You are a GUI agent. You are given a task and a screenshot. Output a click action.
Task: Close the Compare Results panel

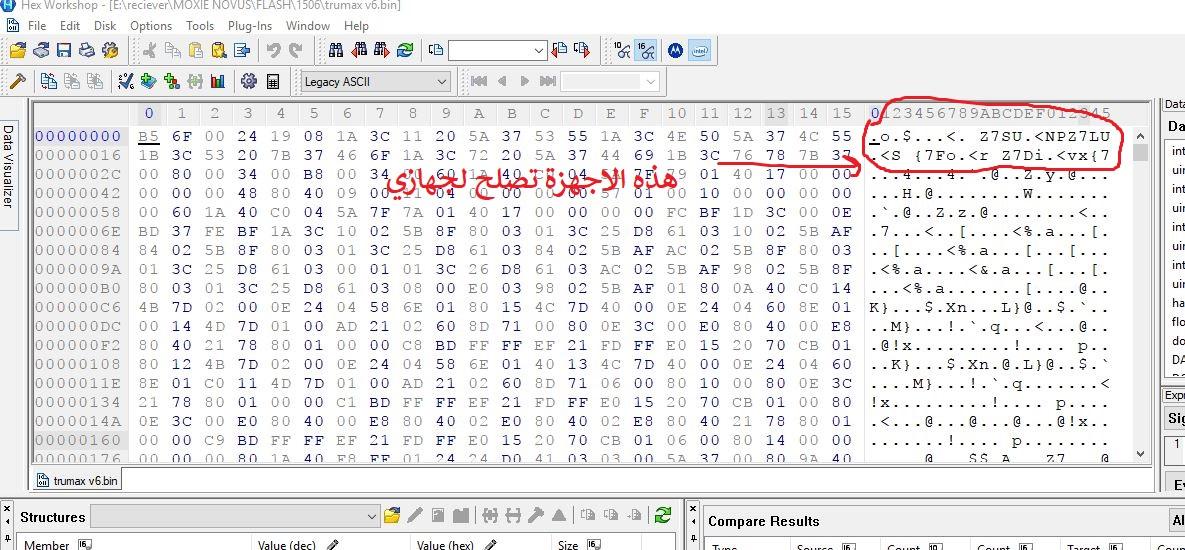pyautogui.click(x=692, y=509)
